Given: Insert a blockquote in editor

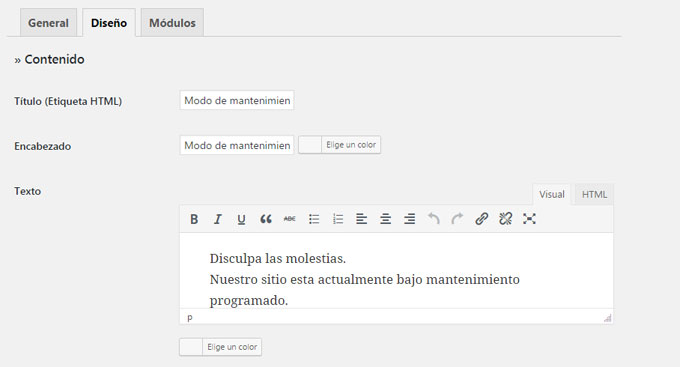Looking at the screenshot, I should tap(266, 219).
